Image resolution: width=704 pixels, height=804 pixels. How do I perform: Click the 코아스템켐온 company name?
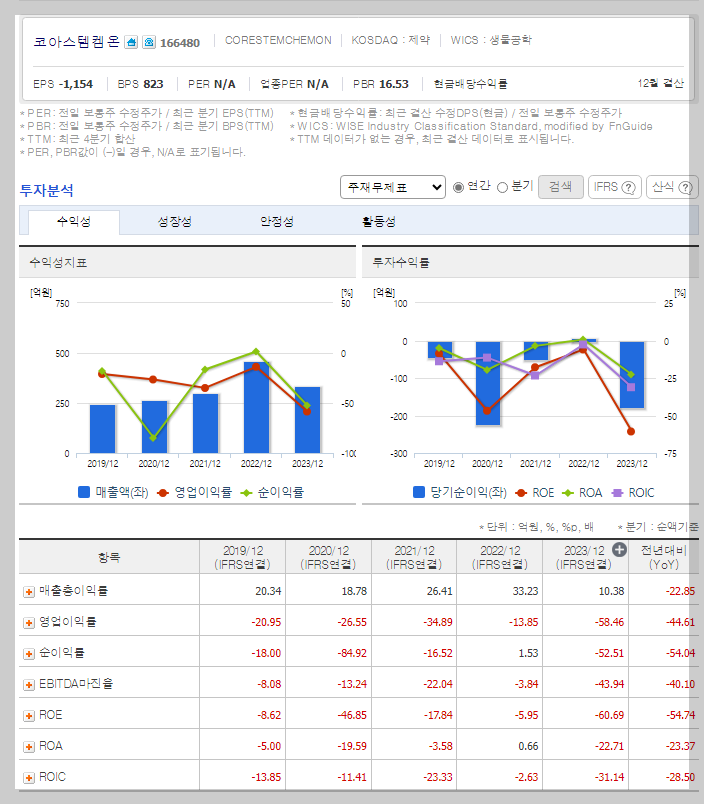point(76,42)
